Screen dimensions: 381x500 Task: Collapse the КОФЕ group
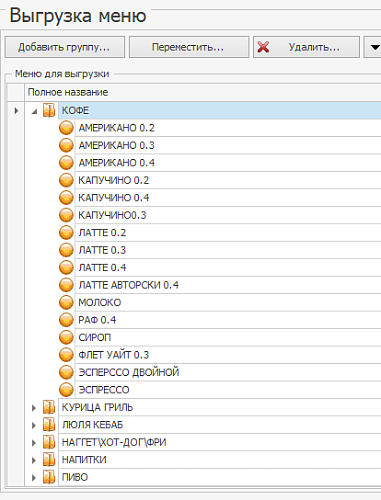34,111
